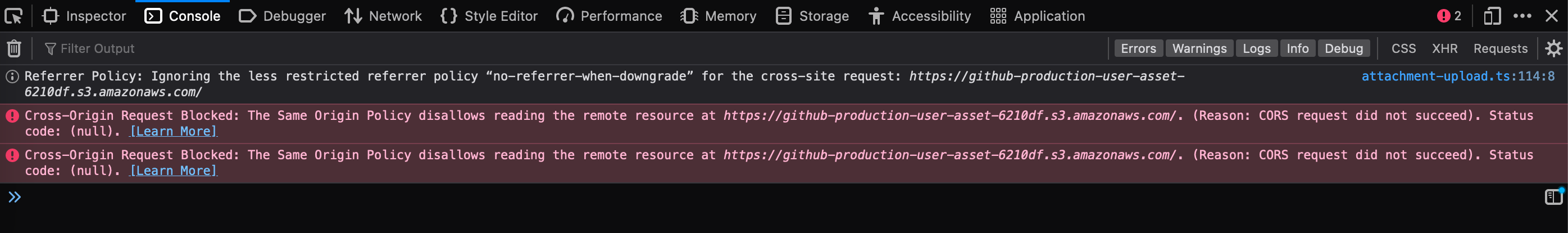Screen dimensions: 1568x233
Task: Enable XHR request logging
Action: [x=1444, y=48]
